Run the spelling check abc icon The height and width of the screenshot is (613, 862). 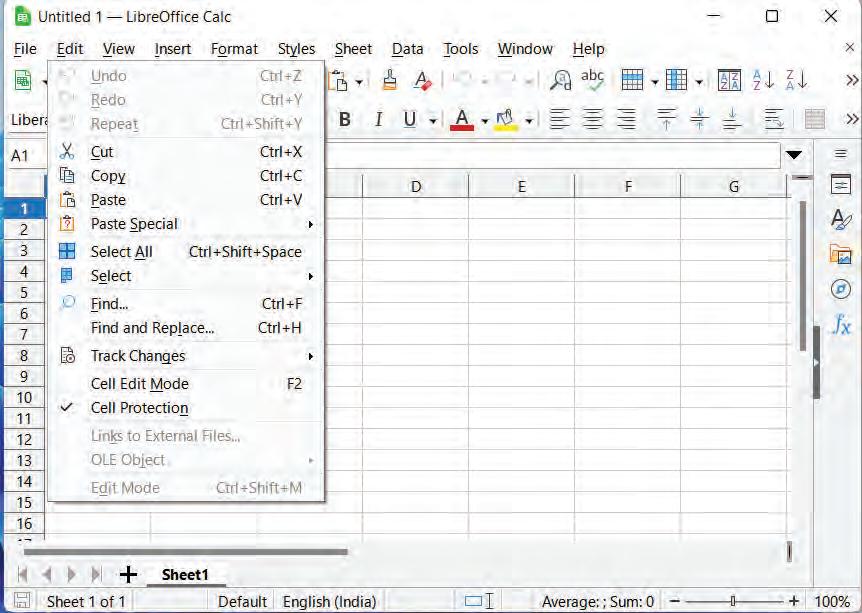point(592,80)
